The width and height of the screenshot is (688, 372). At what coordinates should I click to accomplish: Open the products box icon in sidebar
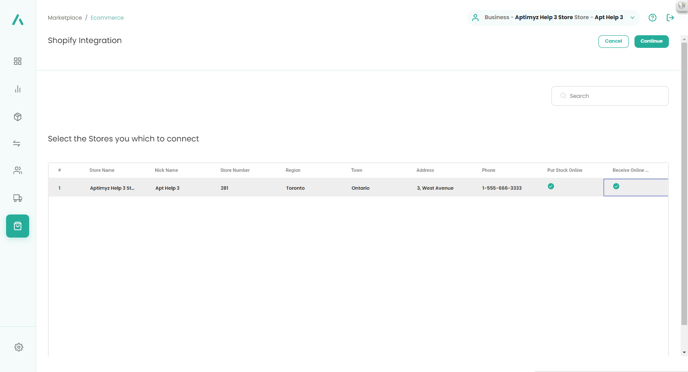click(x=18, y=117)
